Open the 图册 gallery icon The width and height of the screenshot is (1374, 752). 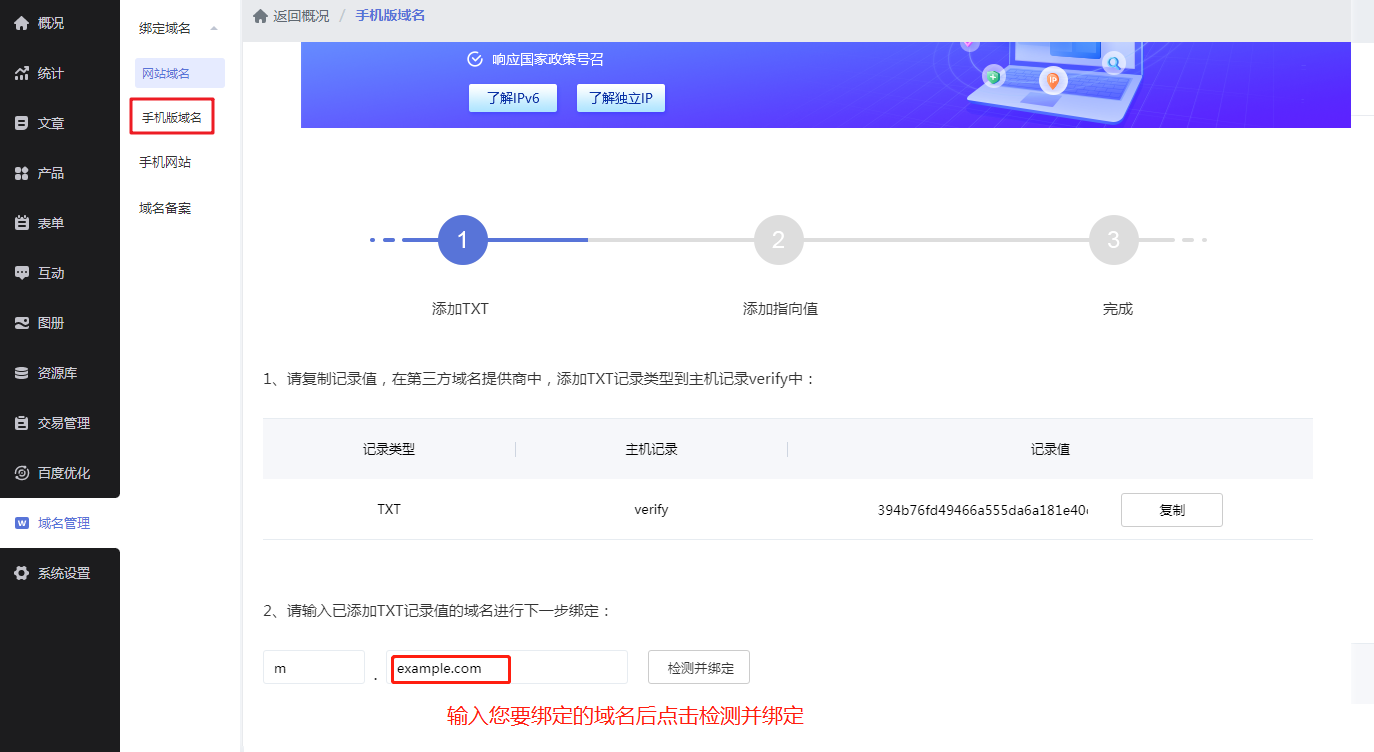(21, 323)
